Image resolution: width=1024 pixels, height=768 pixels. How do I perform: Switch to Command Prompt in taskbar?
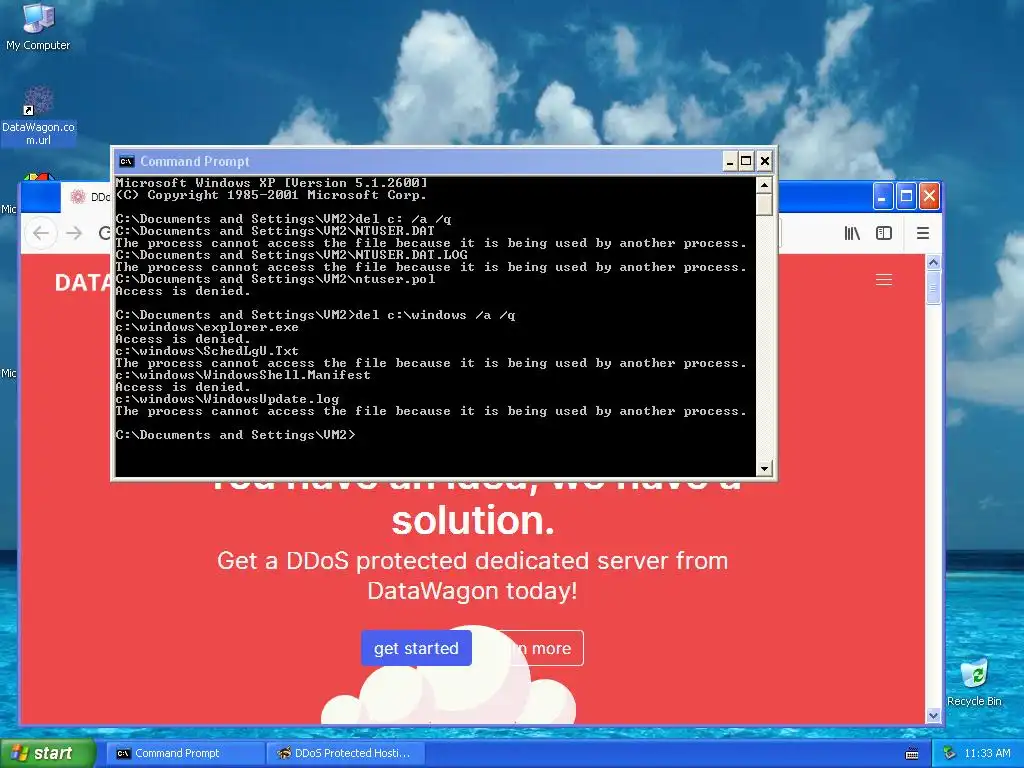tap(185, 753)
